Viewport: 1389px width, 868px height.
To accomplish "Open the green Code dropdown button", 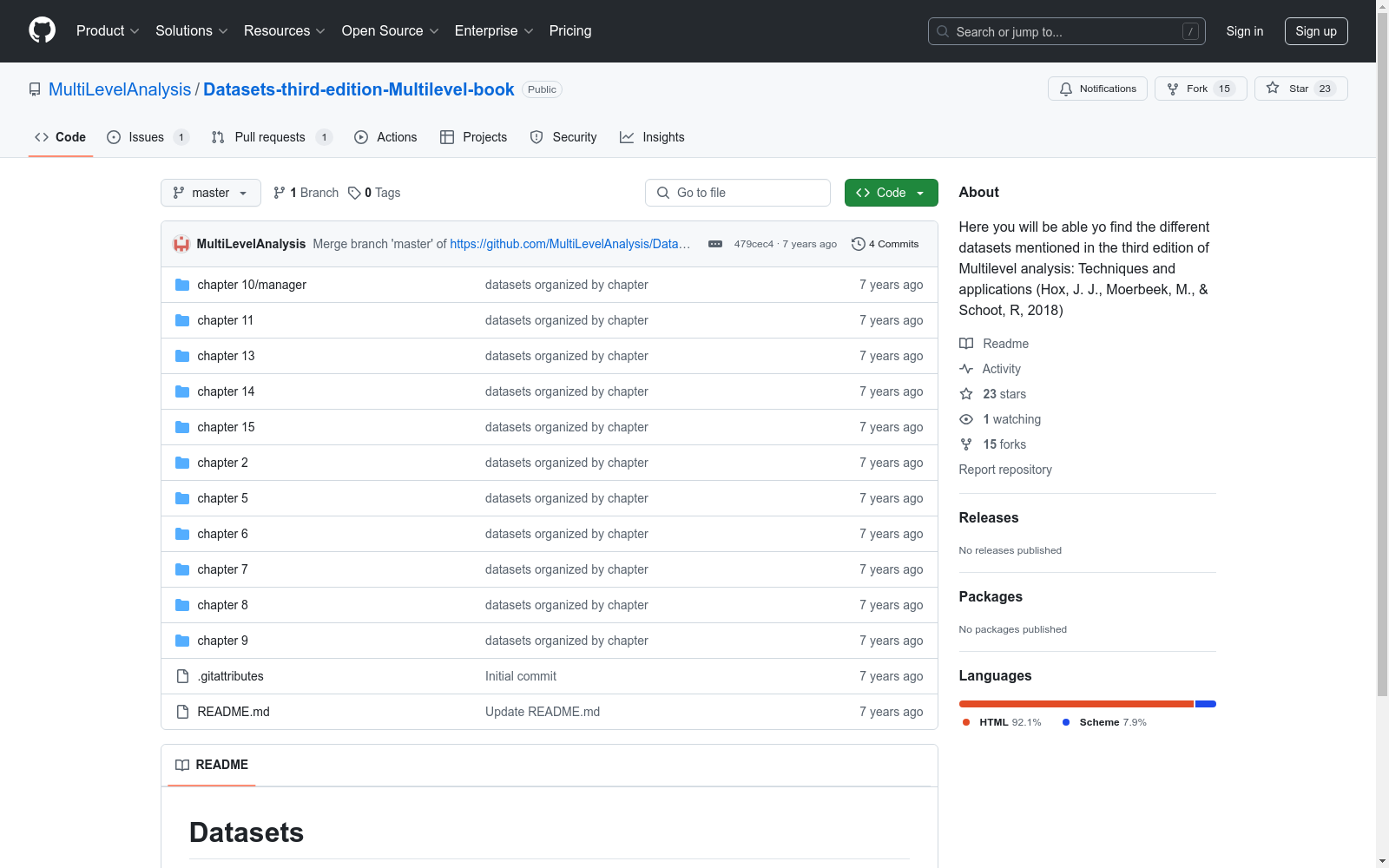I will (x=891, y=193).
